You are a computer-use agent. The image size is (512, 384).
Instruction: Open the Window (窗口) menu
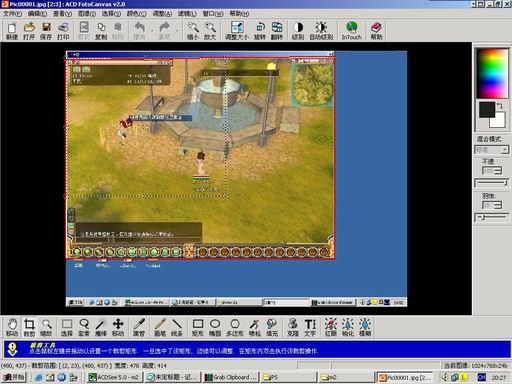tap(213, 14)
